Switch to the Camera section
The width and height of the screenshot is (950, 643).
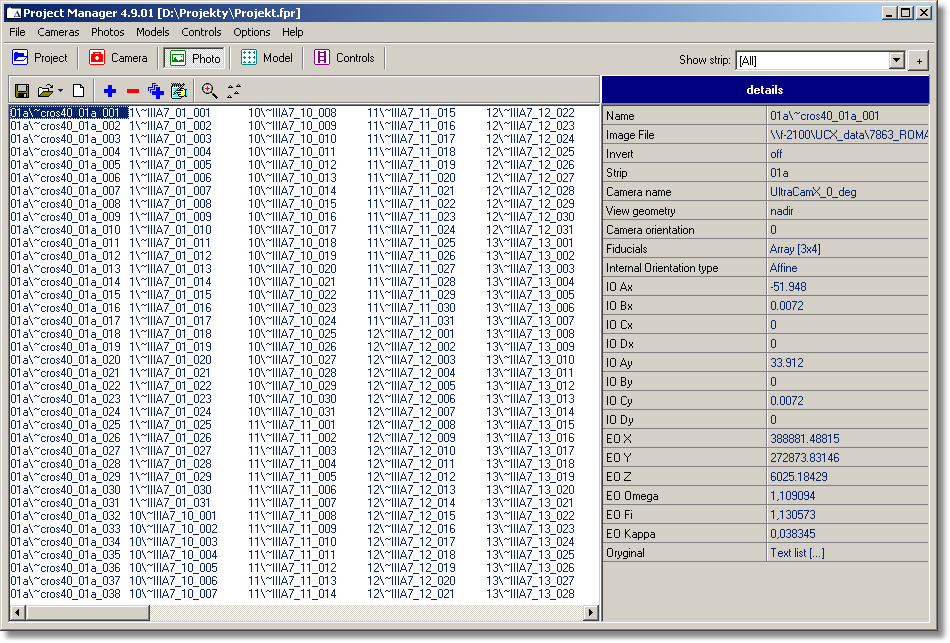point(118,58)
